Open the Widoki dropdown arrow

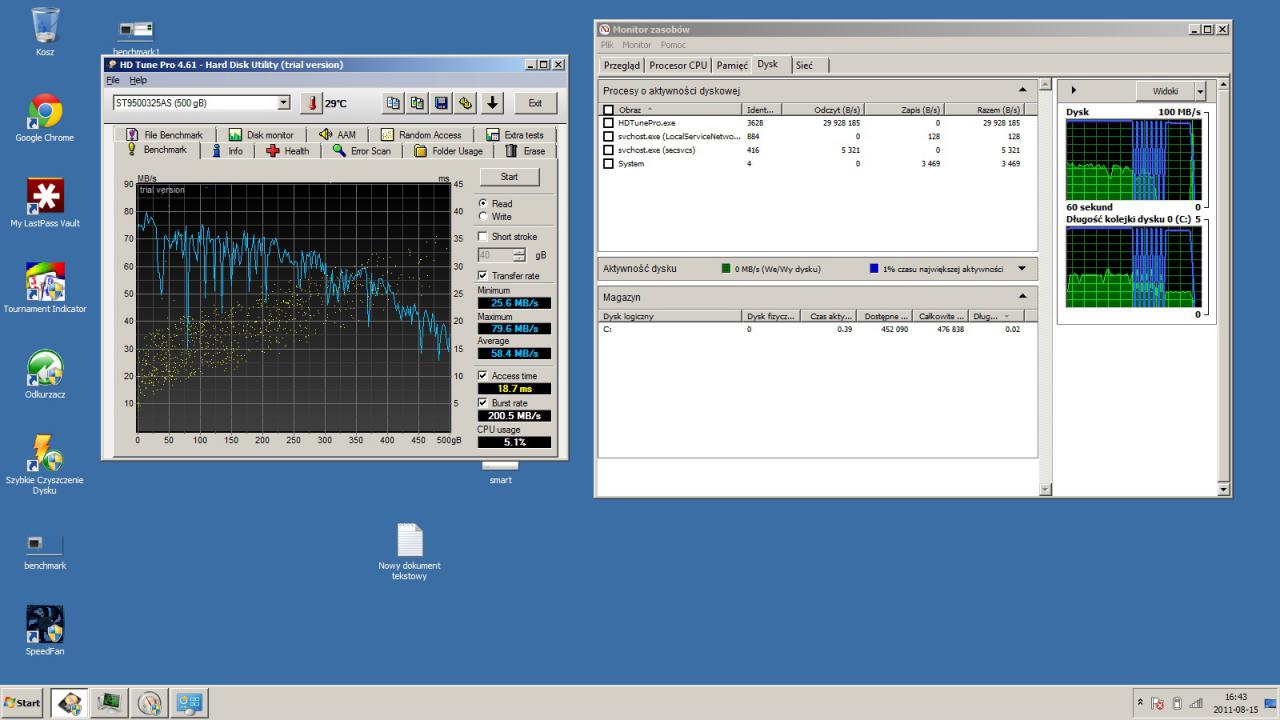[1200, 91]
